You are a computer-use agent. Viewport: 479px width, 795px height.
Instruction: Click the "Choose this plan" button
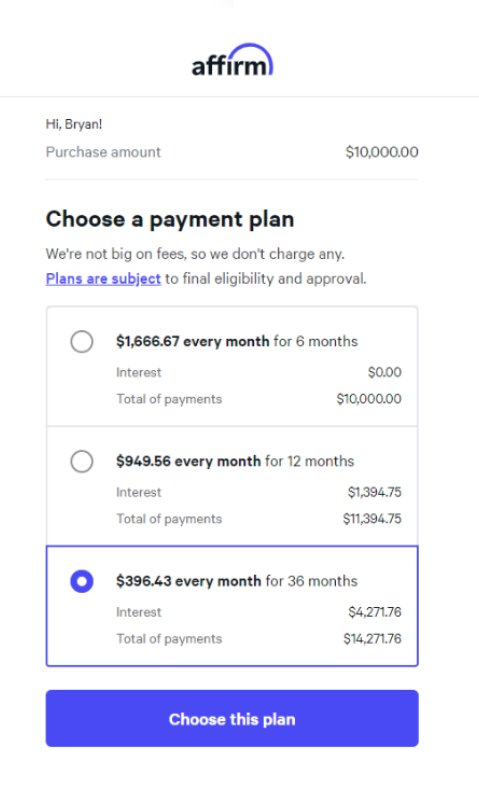click(x=232, y=718)
